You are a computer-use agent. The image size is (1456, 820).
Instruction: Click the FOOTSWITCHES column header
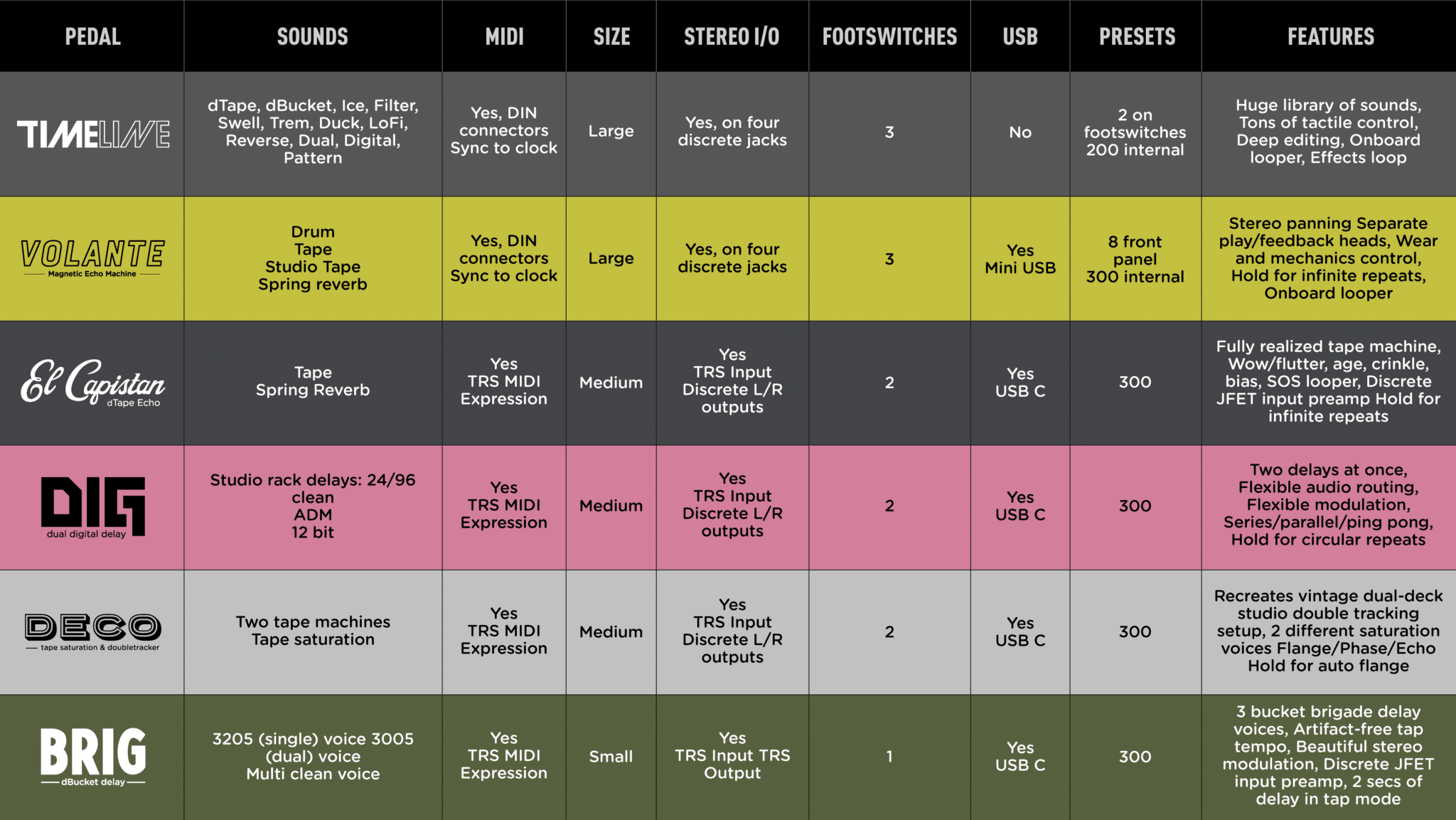point(889,36)
